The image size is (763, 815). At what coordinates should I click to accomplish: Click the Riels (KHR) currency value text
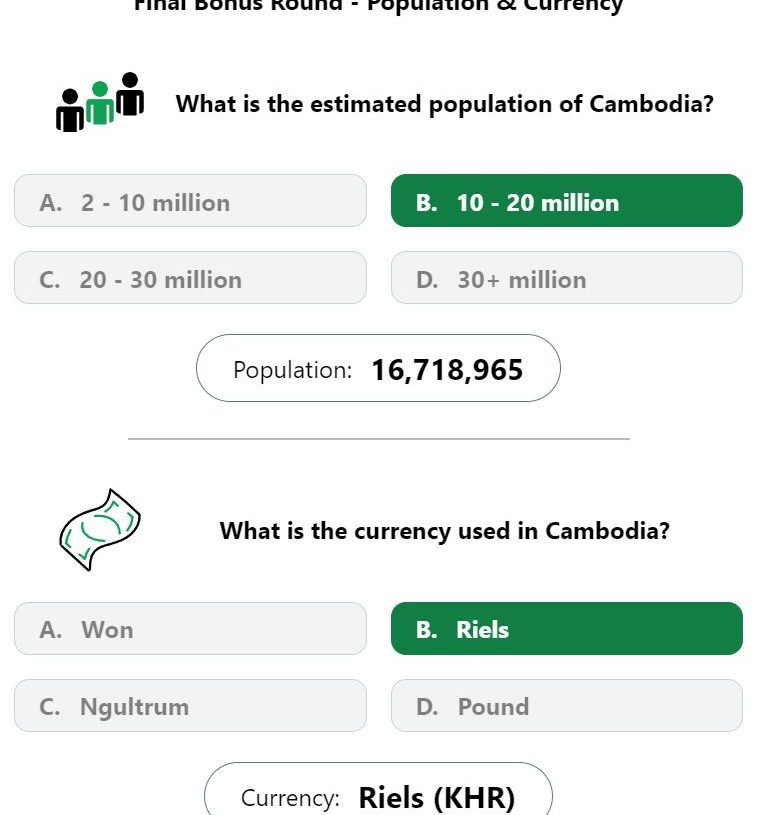437,798
